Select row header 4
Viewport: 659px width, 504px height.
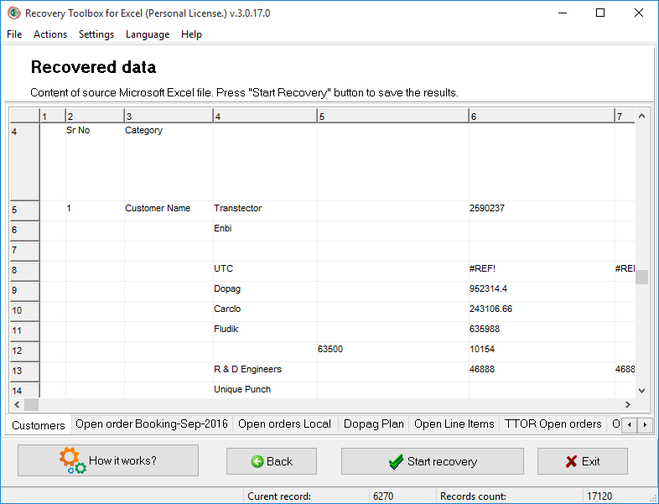coord(24,161)
